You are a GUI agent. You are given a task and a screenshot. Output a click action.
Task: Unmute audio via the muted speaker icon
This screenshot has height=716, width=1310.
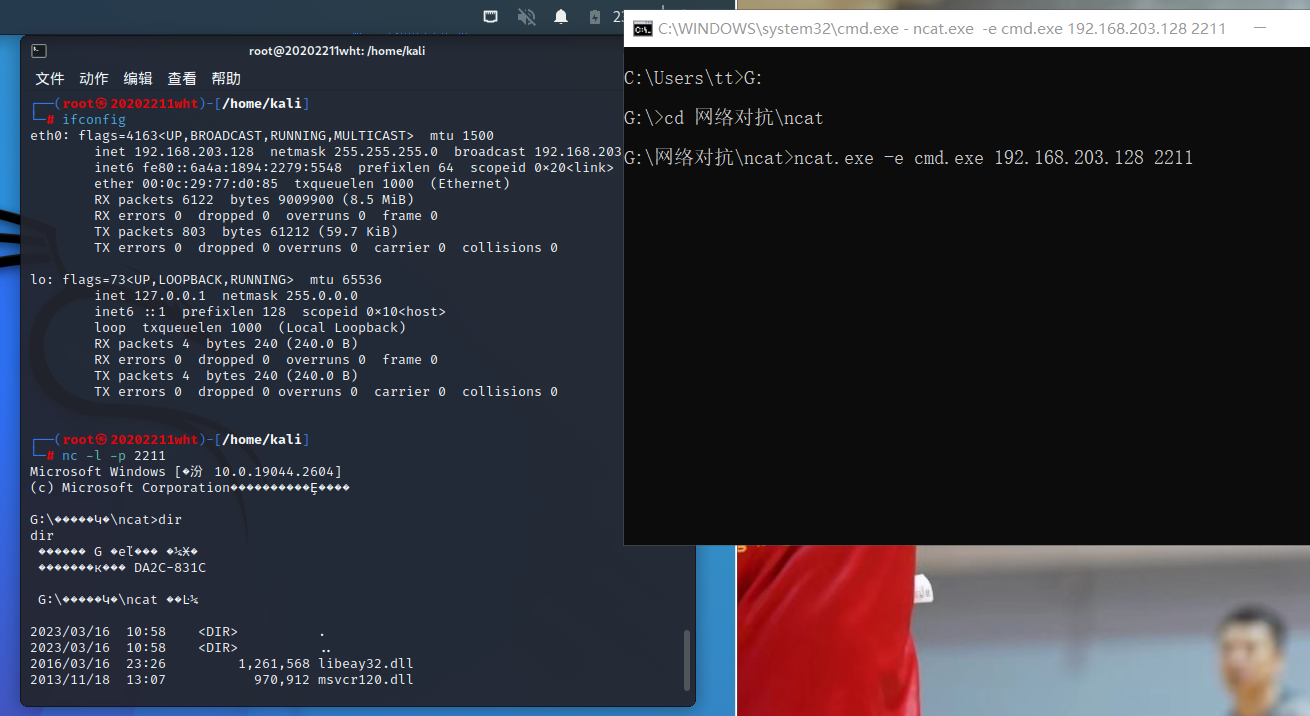526,16
